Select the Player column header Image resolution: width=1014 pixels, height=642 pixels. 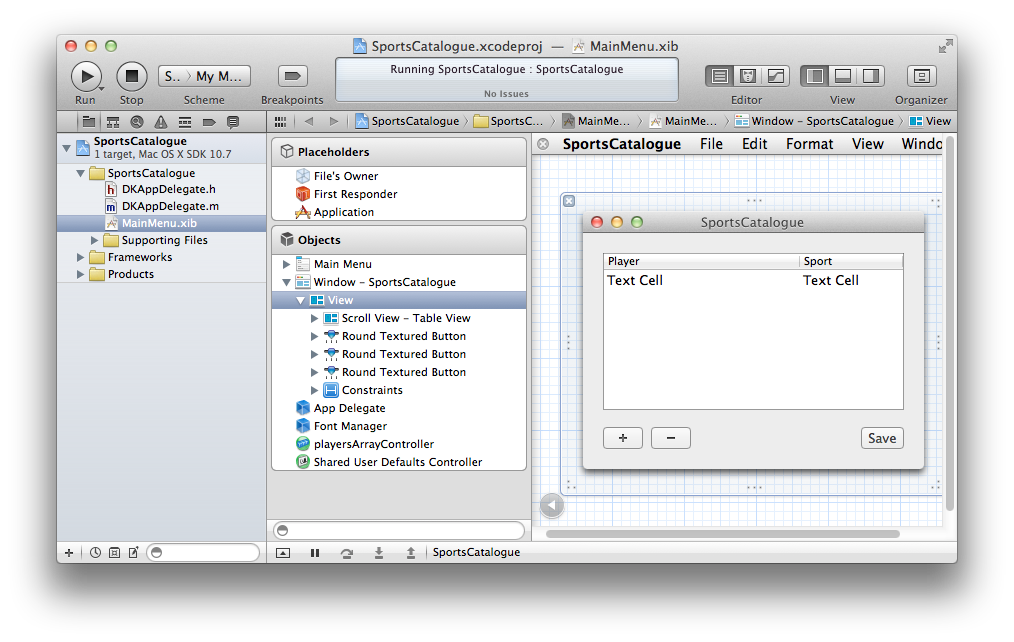pos(701,261)
